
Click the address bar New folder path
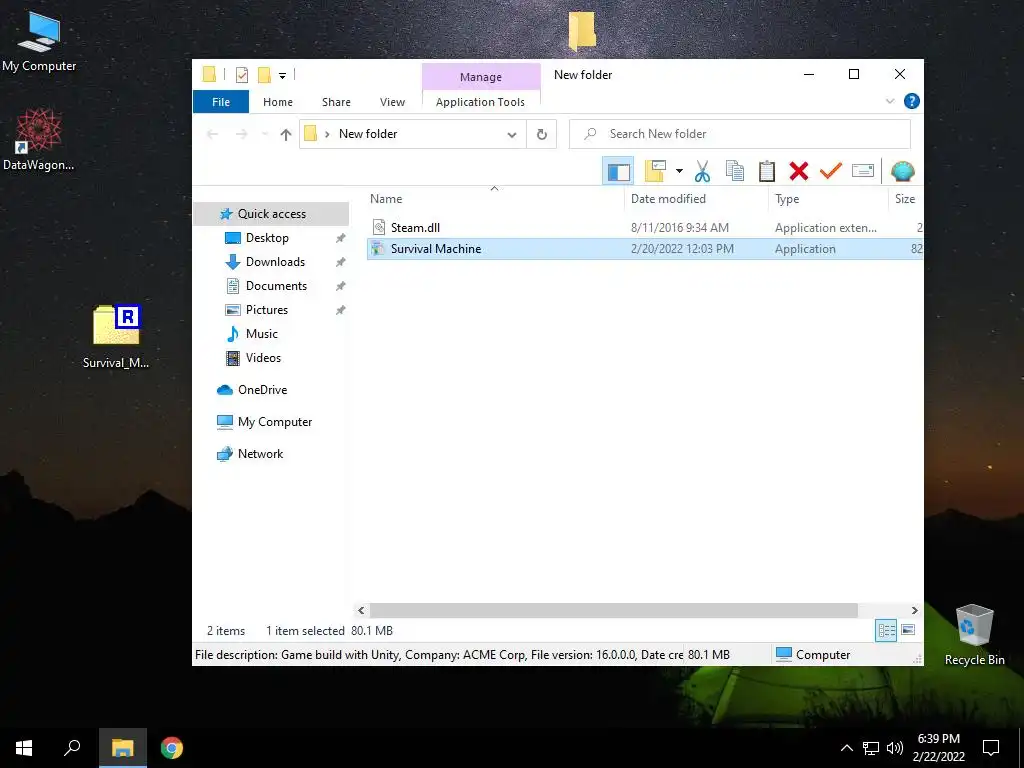[368, 134]
